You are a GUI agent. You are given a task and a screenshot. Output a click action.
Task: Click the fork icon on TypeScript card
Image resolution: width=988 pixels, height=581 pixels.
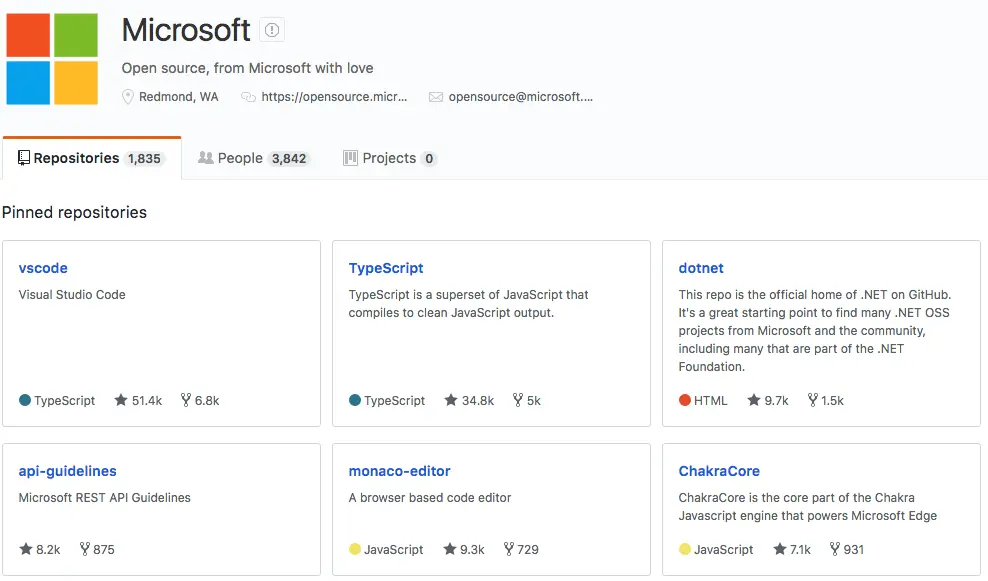click(x=518, y=400)
